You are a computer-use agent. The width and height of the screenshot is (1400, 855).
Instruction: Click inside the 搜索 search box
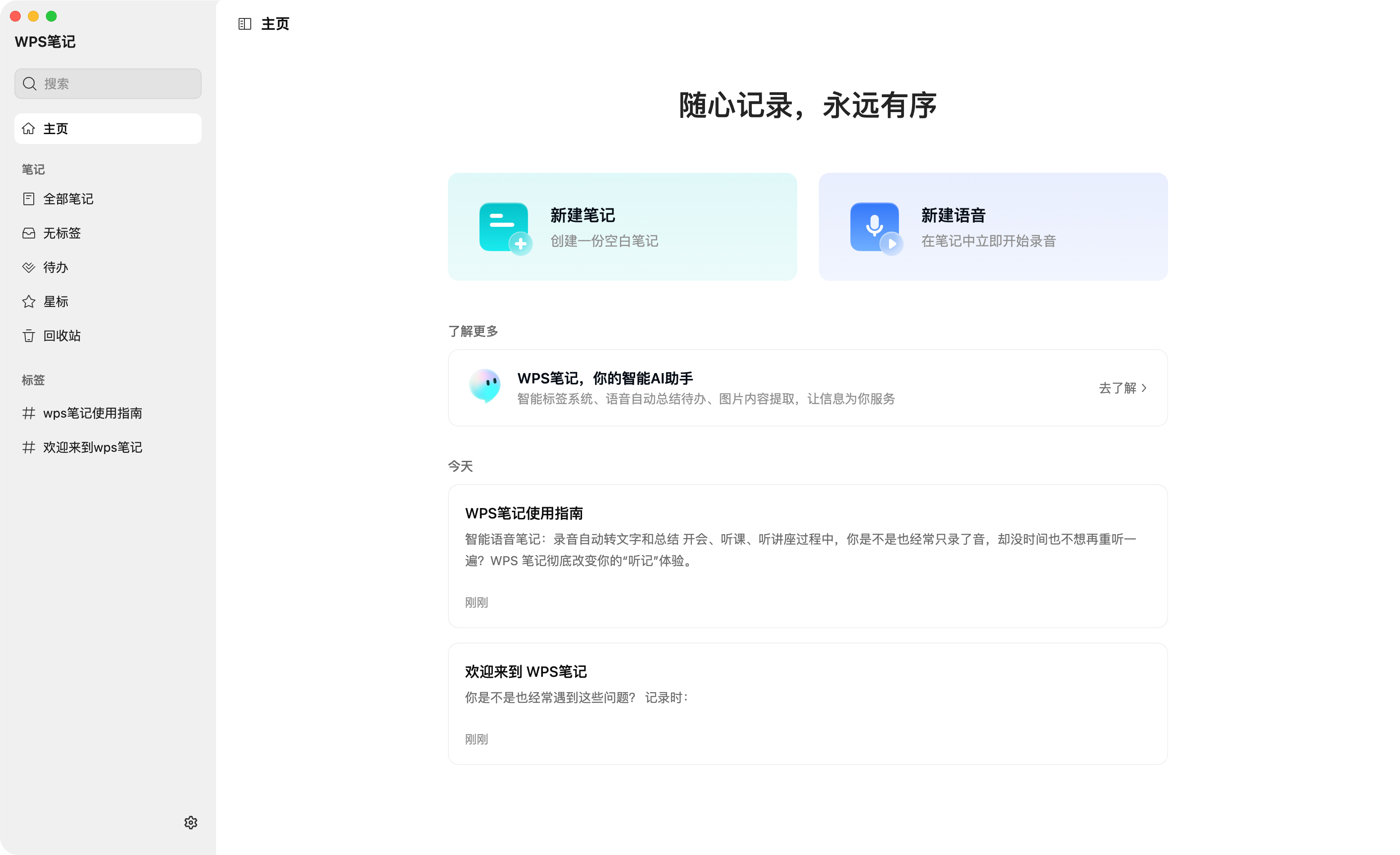tap(108, 84)
